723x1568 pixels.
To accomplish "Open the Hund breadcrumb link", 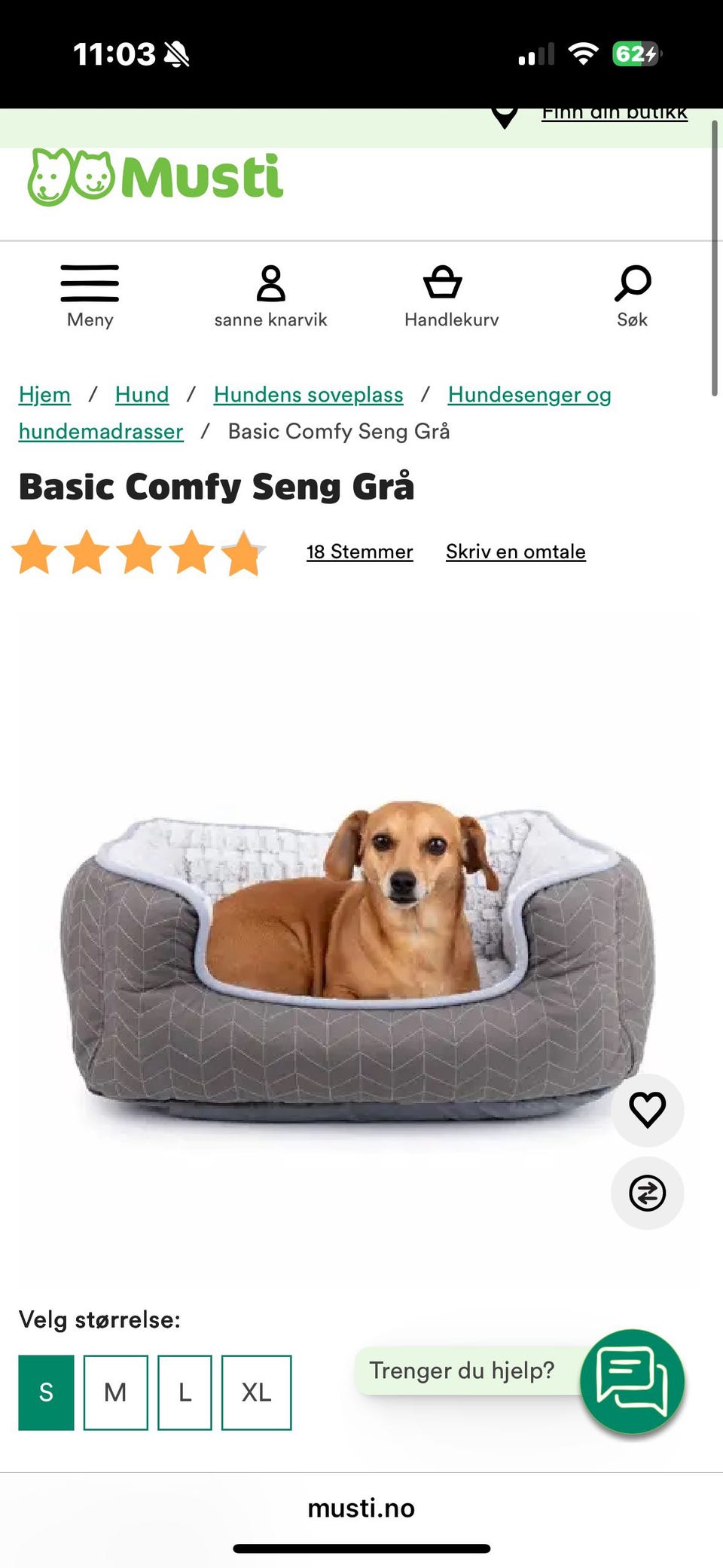I will point(142,395).
